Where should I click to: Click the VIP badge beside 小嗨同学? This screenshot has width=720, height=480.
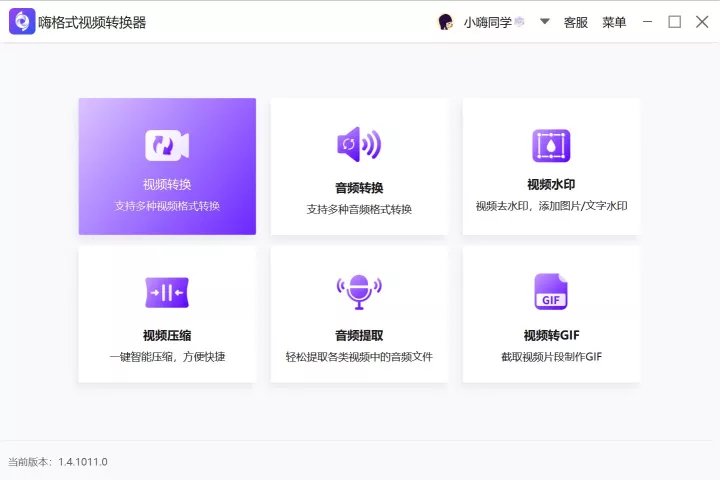click(x=519, y=22)
